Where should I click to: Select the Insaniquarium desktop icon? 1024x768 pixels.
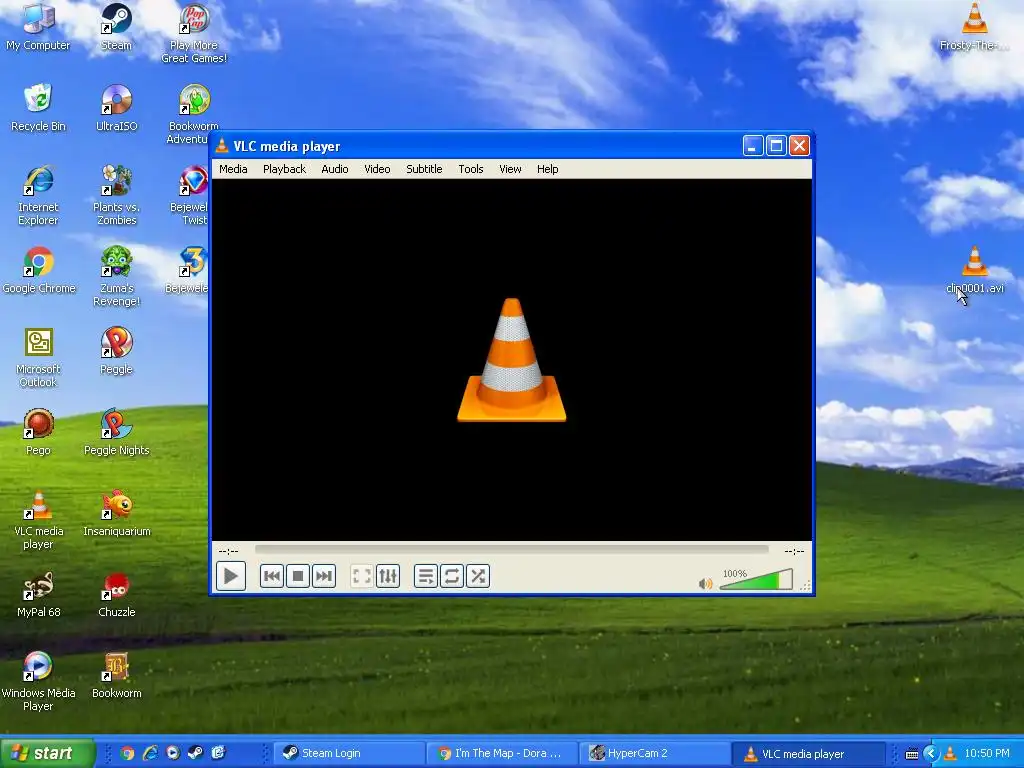coord(116,513)
